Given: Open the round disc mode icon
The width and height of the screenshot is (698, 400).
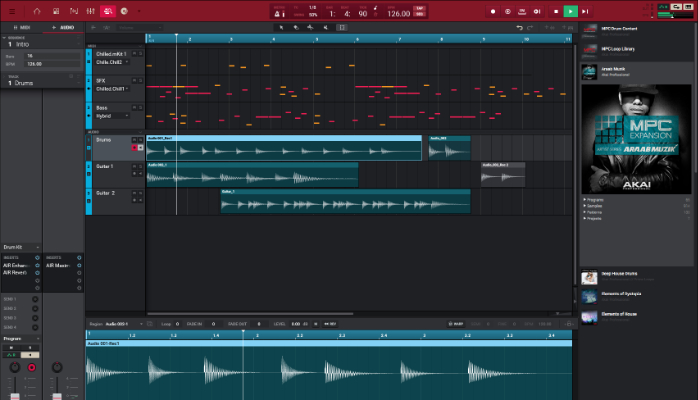Looking at the screenshot, I should tap(124, 11).
